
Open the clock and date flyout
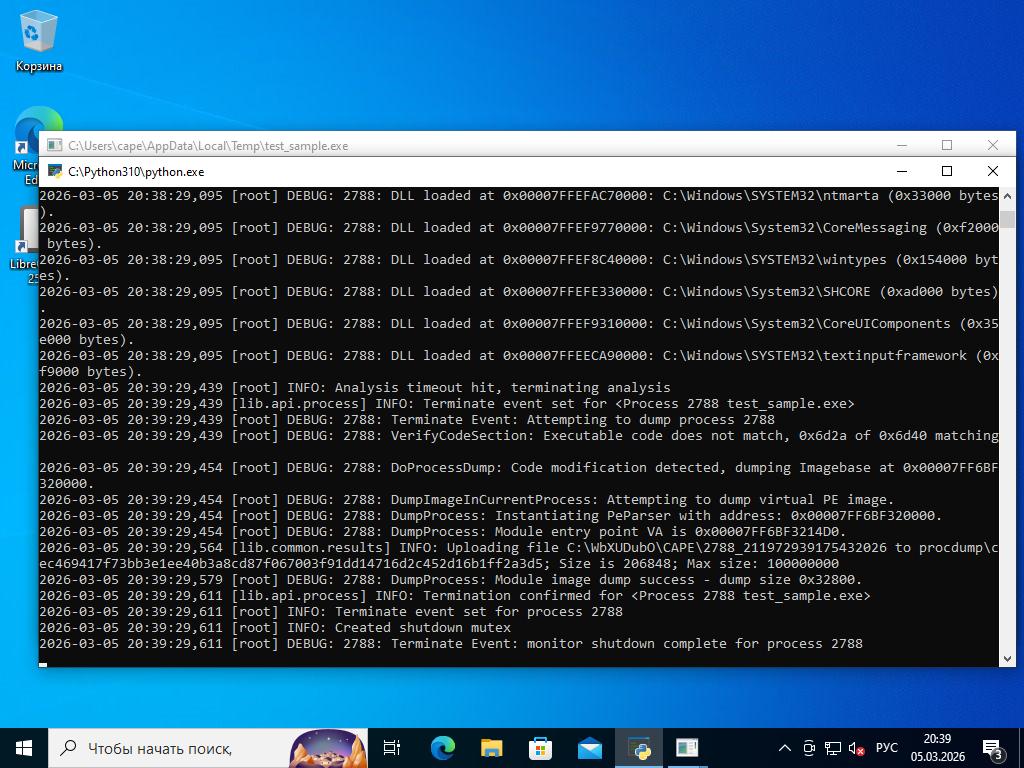click(937, 748)
